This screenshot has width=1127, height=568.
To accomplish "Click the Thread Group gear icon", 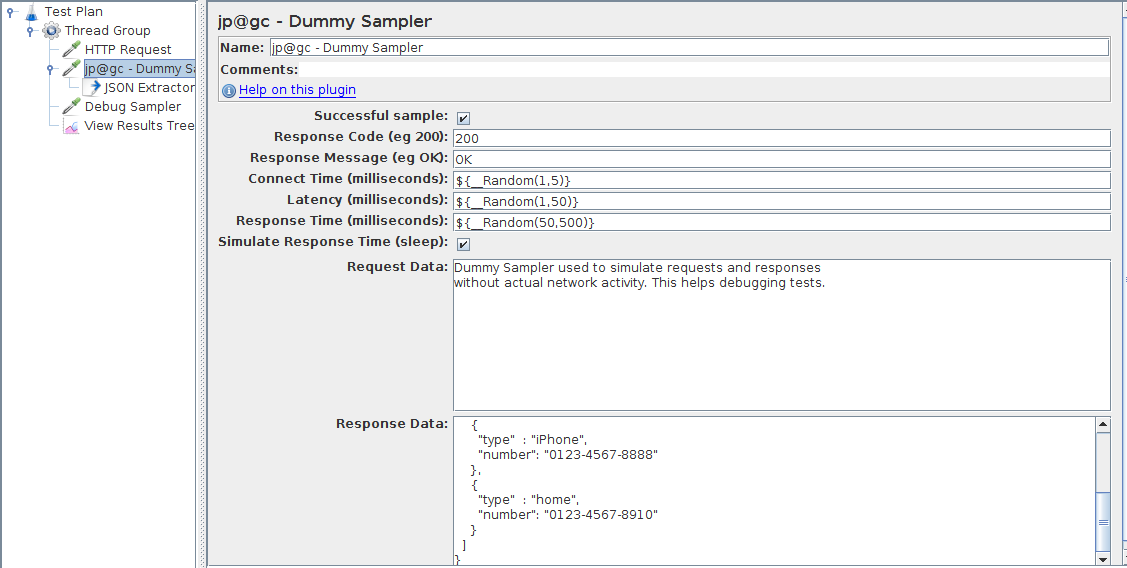I will pos(51,31).
